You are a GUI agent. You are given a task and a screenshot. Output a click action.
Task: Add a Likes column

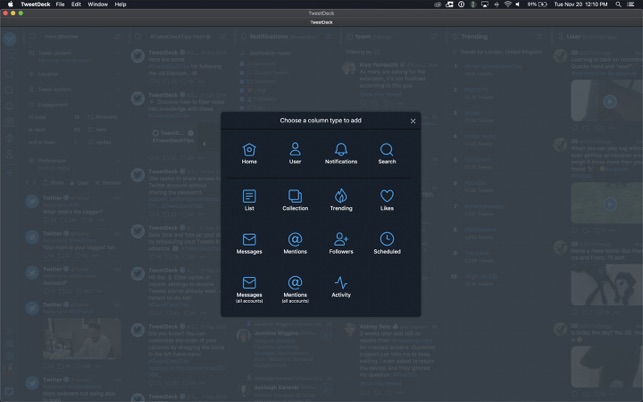coord(387,200)
